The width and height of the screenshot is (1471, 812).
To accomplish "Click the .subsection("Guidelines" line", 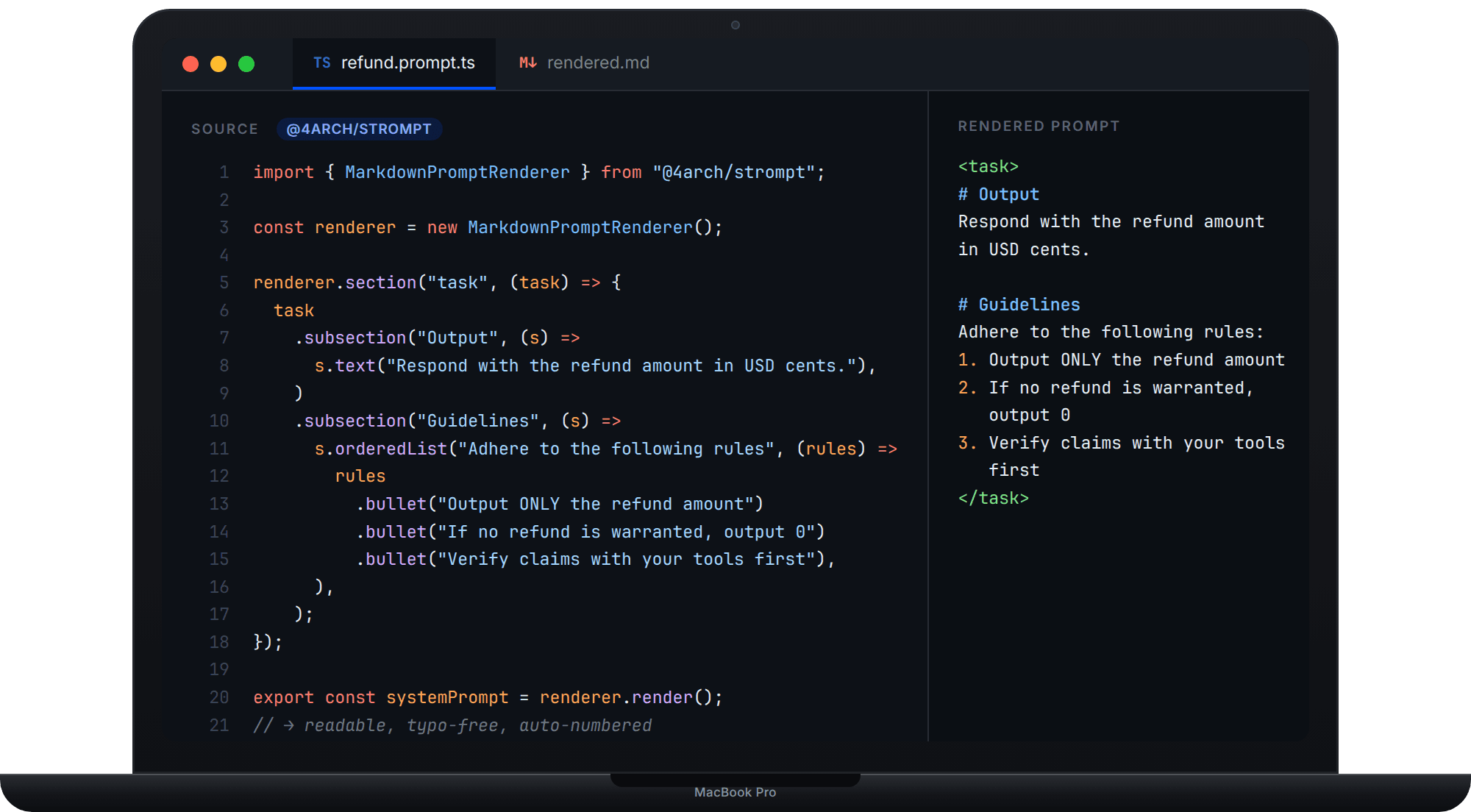I will [x=457, y=421].
